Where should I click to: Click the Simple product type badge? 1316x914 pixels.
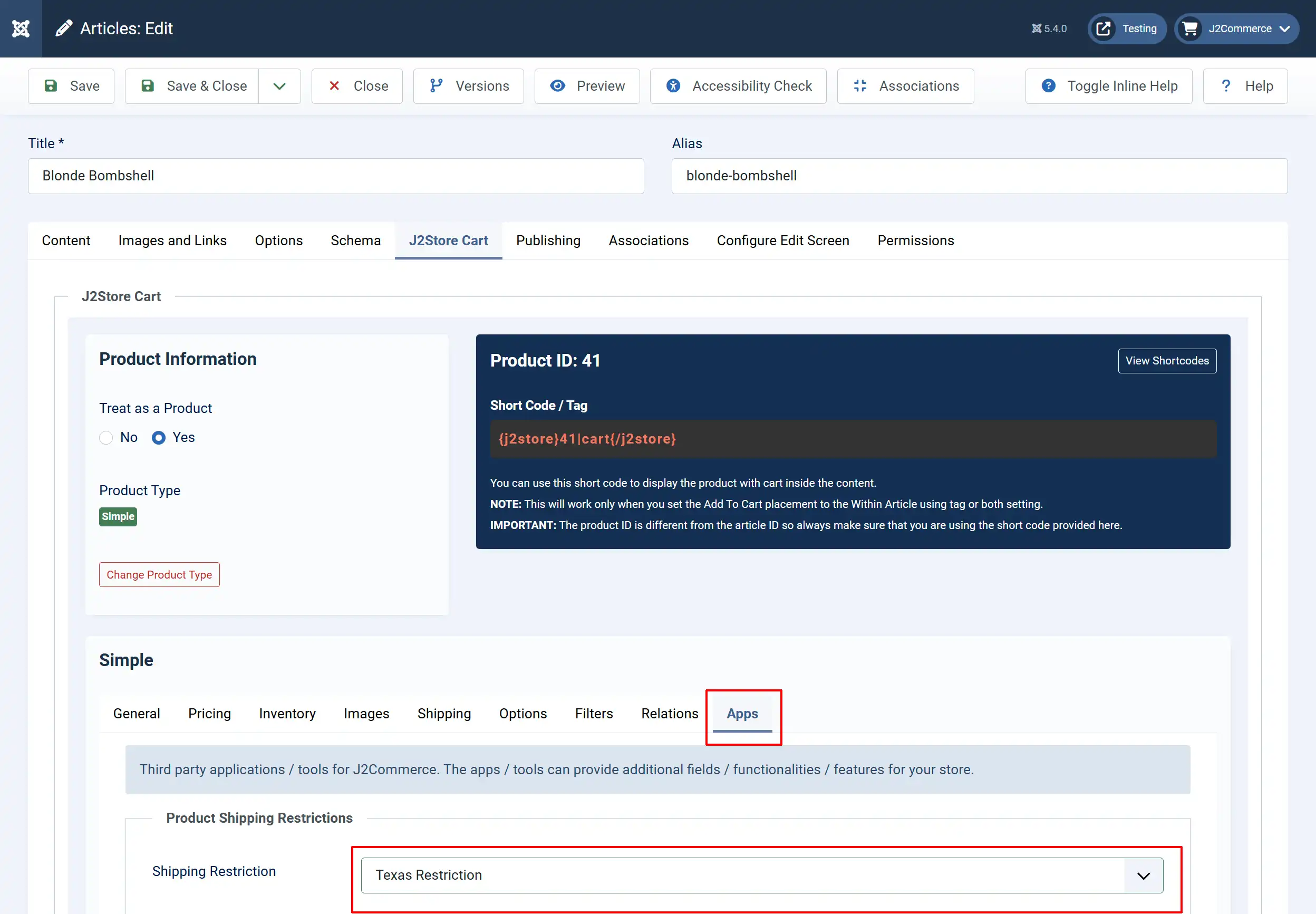118,516
